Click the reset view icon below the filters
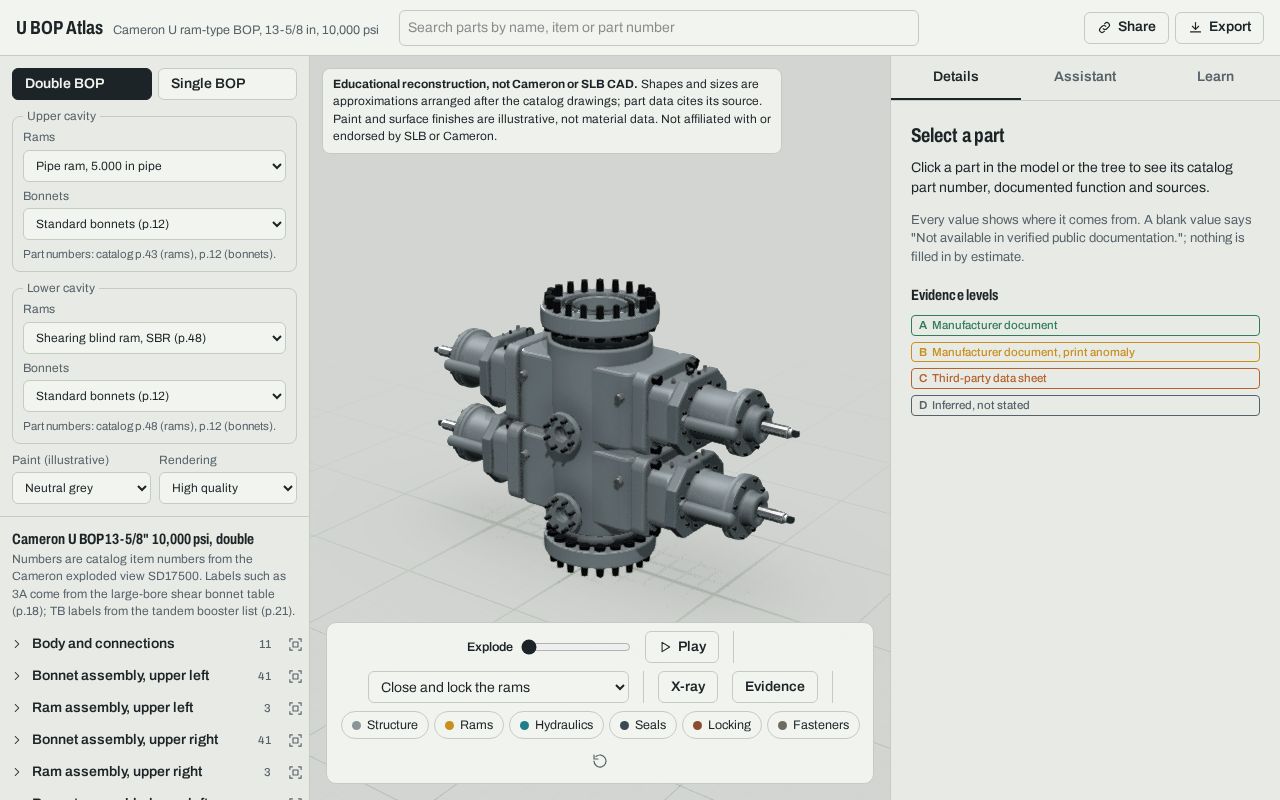This screenshot has width=1280, height=800. (600, 761)
